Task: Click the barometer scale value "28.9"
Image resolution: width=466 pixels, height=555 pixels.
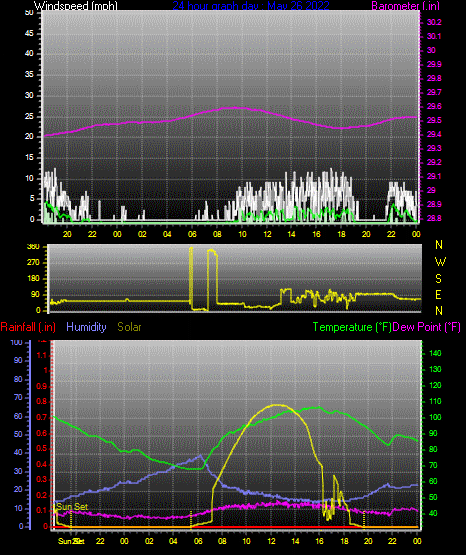Action: pyautogui.click(x=434, y=205)
